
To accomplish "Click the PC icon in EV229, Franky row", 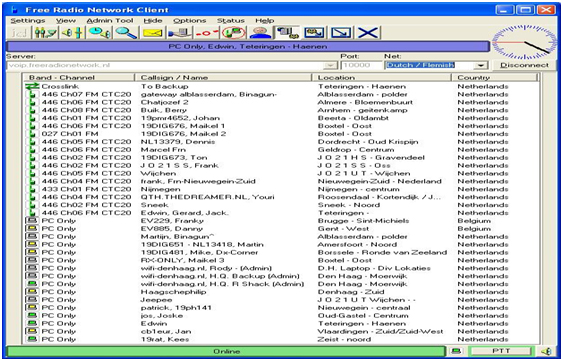I will pyautogui.click(x=32, y=221).
